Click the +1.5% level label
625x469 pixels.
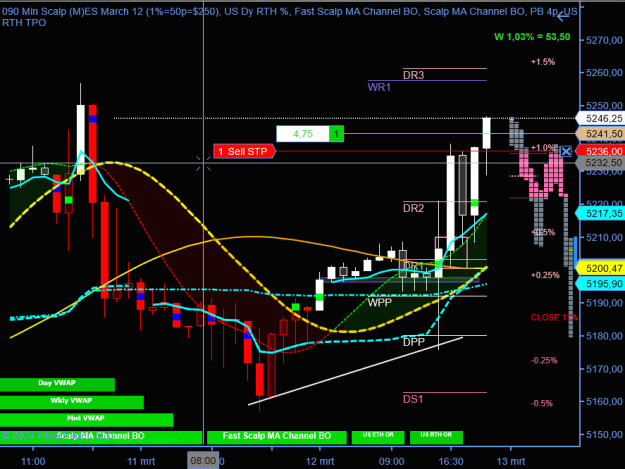tap(543, 62)
